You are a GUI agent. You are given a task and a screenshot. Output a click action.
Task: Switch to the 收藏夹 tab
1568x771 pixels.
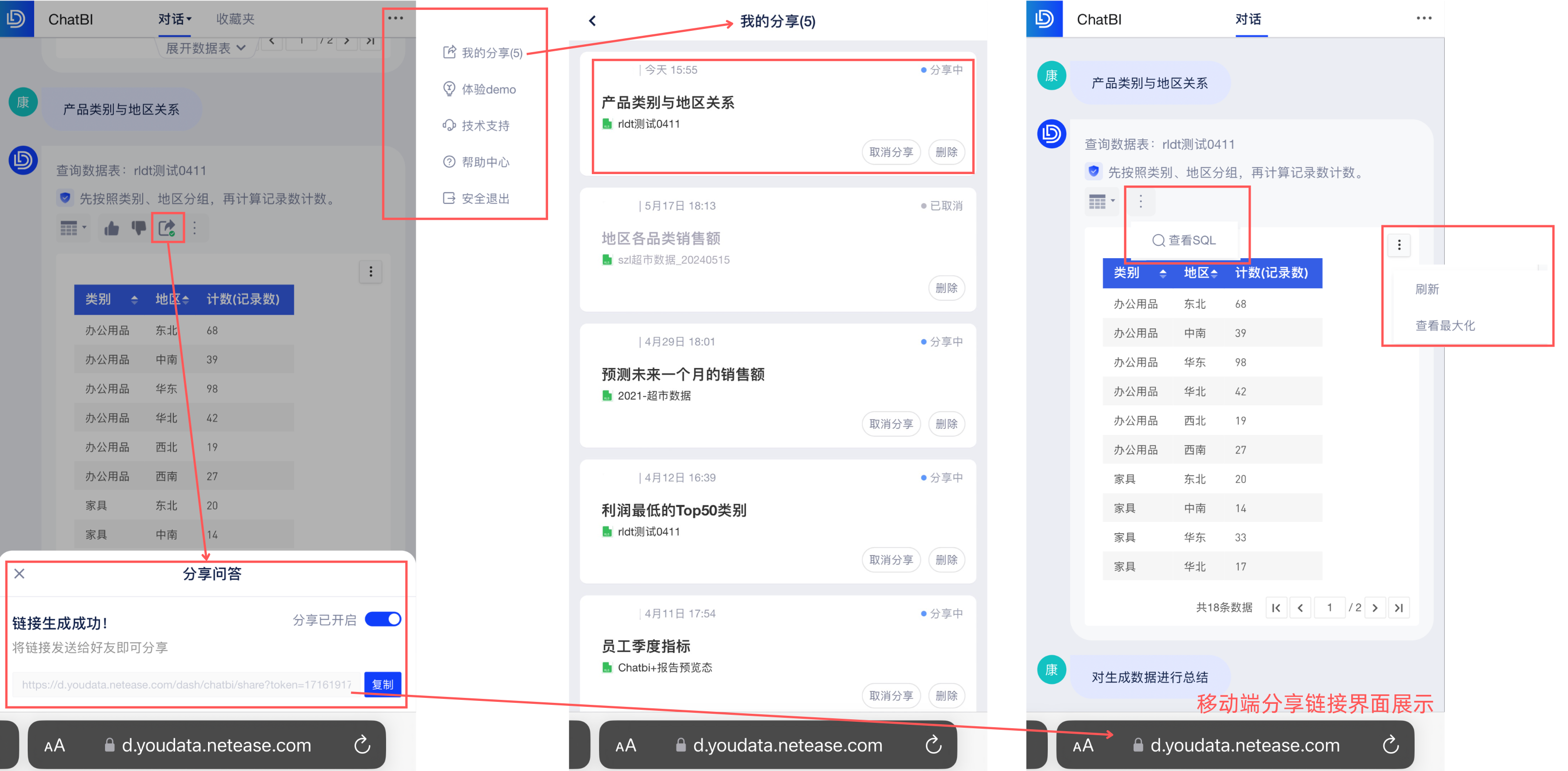(235, 19)
